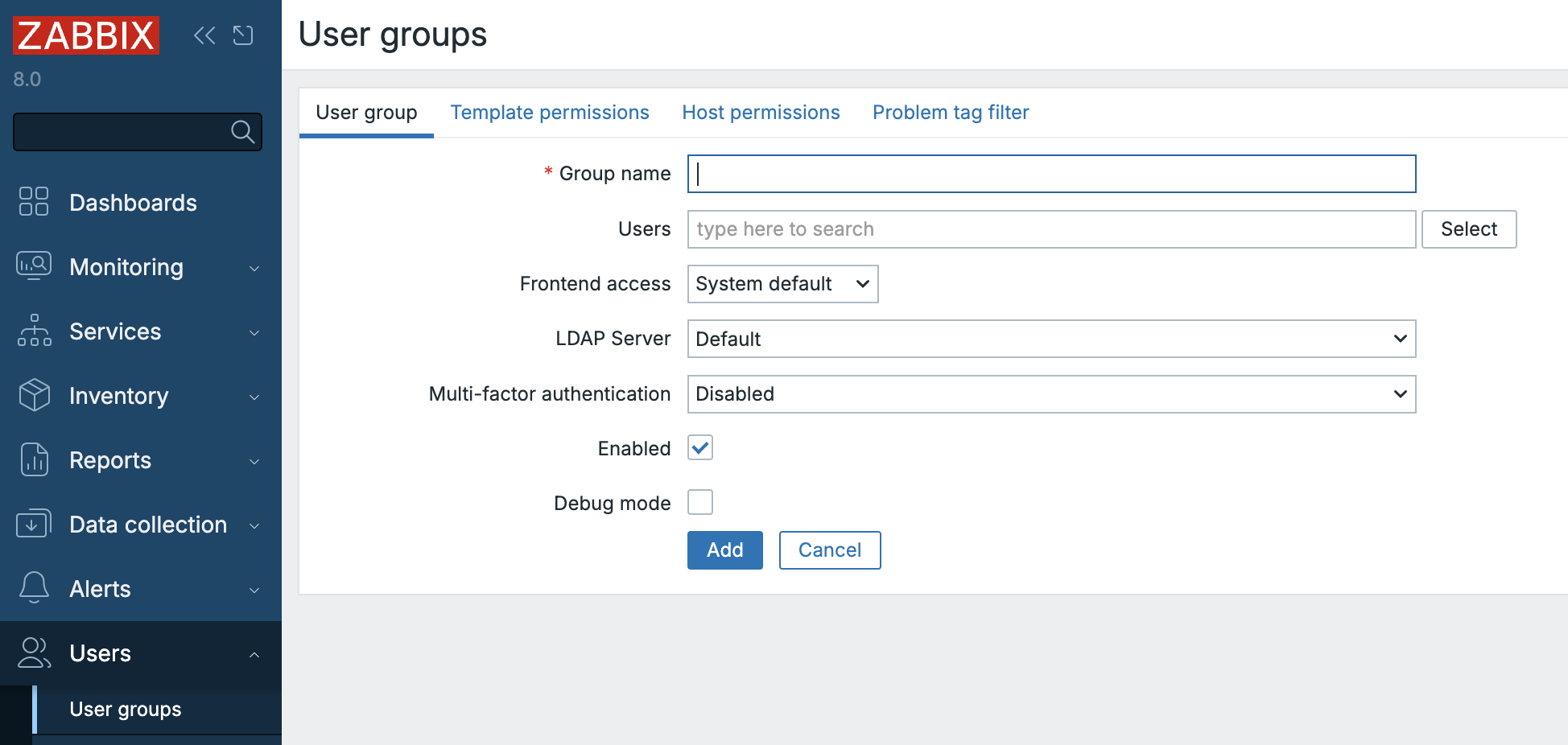Click inside the Group name field
1568x745 pixels.
(1050, 174)
